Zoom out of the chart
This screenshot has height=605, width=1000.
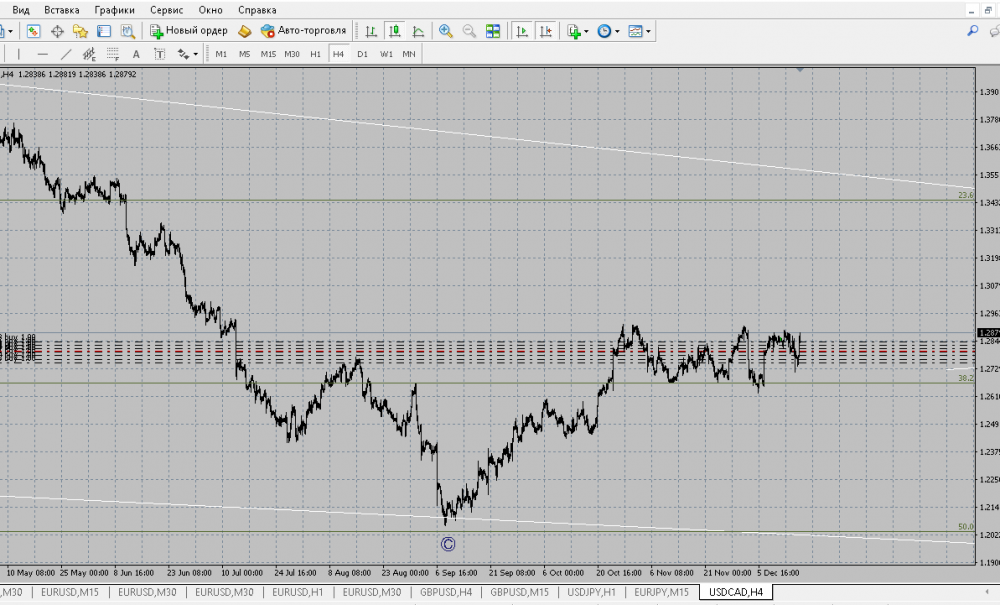point(469,31)
